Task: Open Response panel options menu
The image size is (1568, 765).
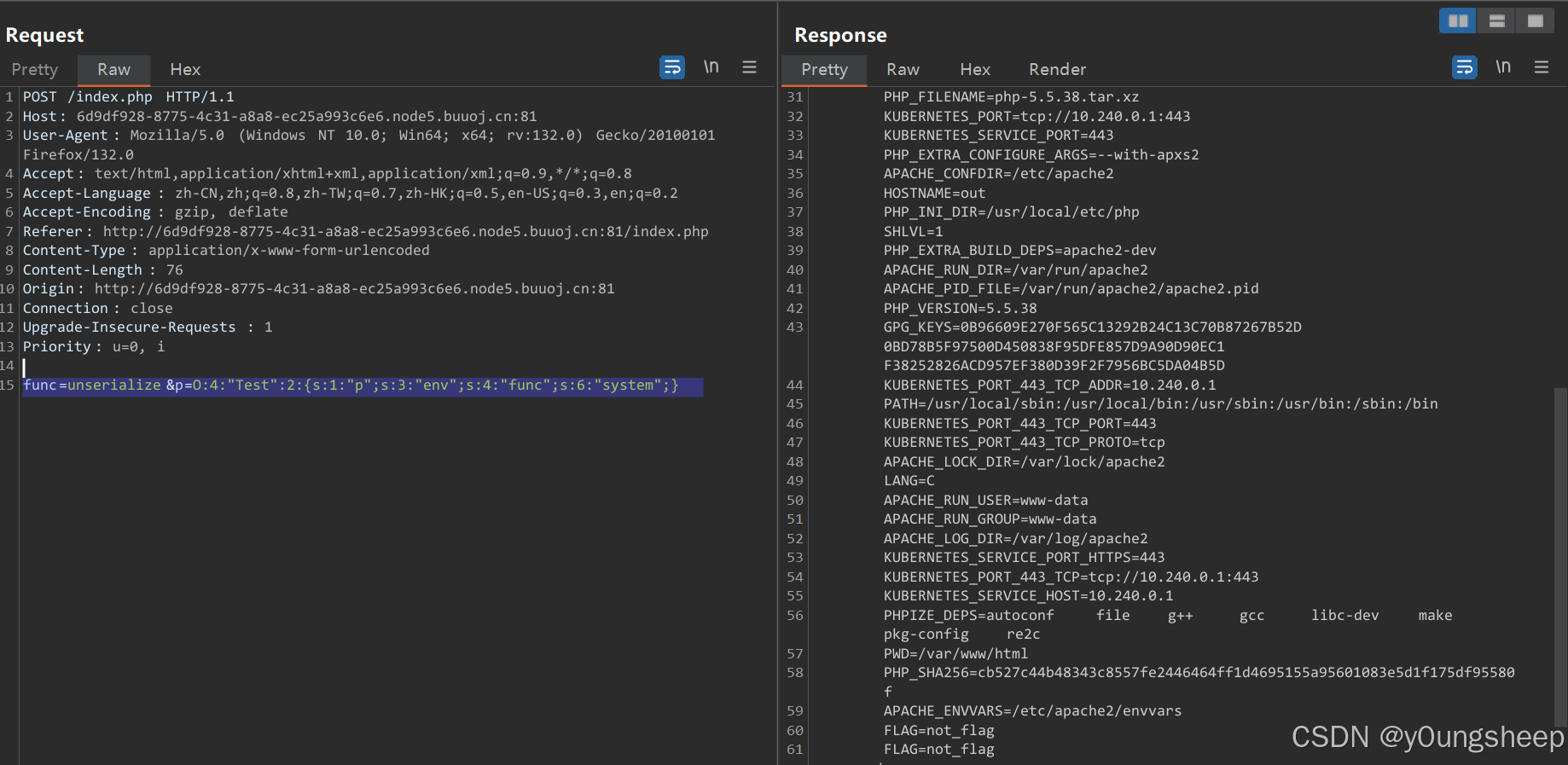Action: (1542, 67)
